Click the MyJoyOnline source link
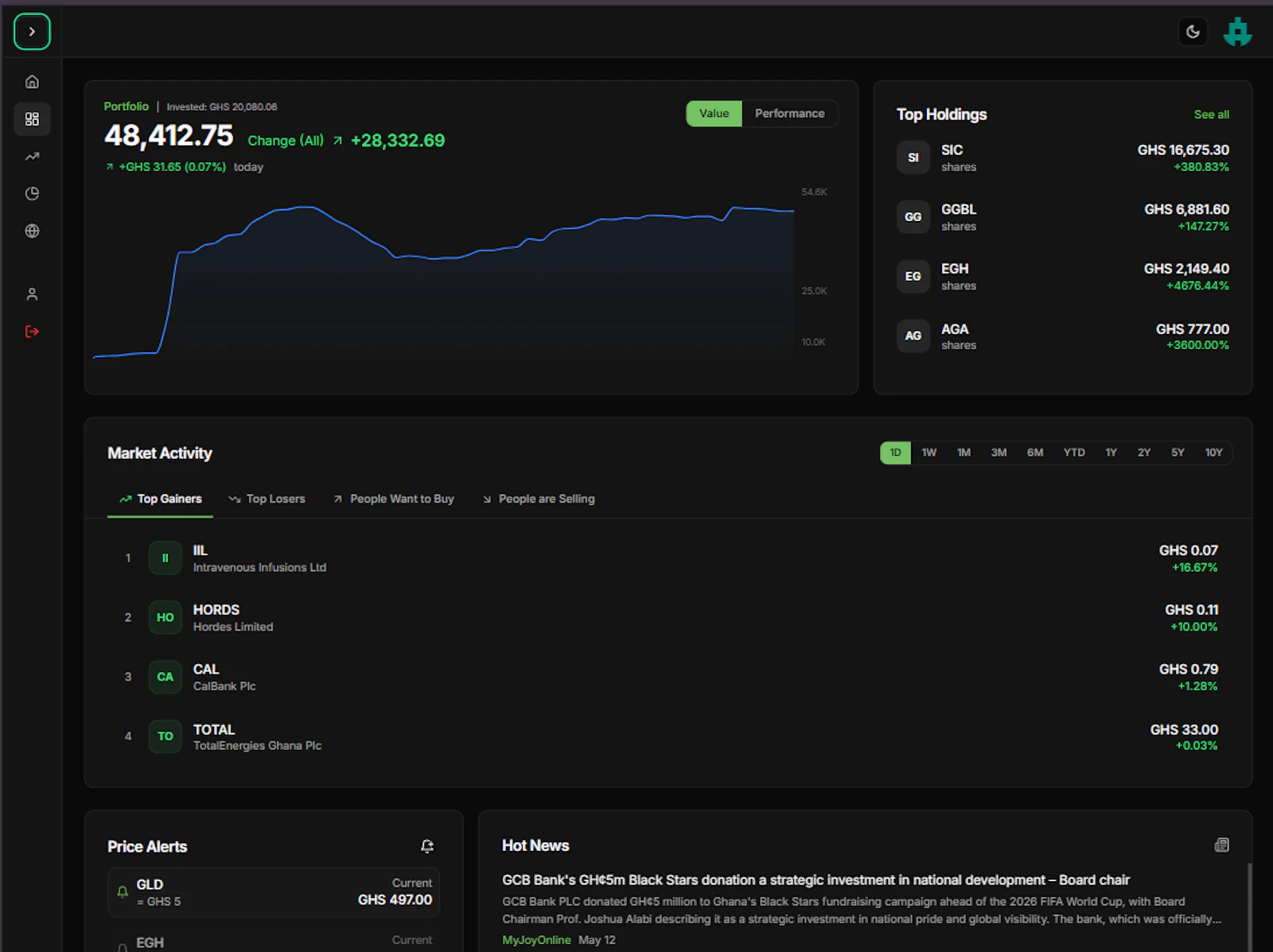 (x=536, y=940)
